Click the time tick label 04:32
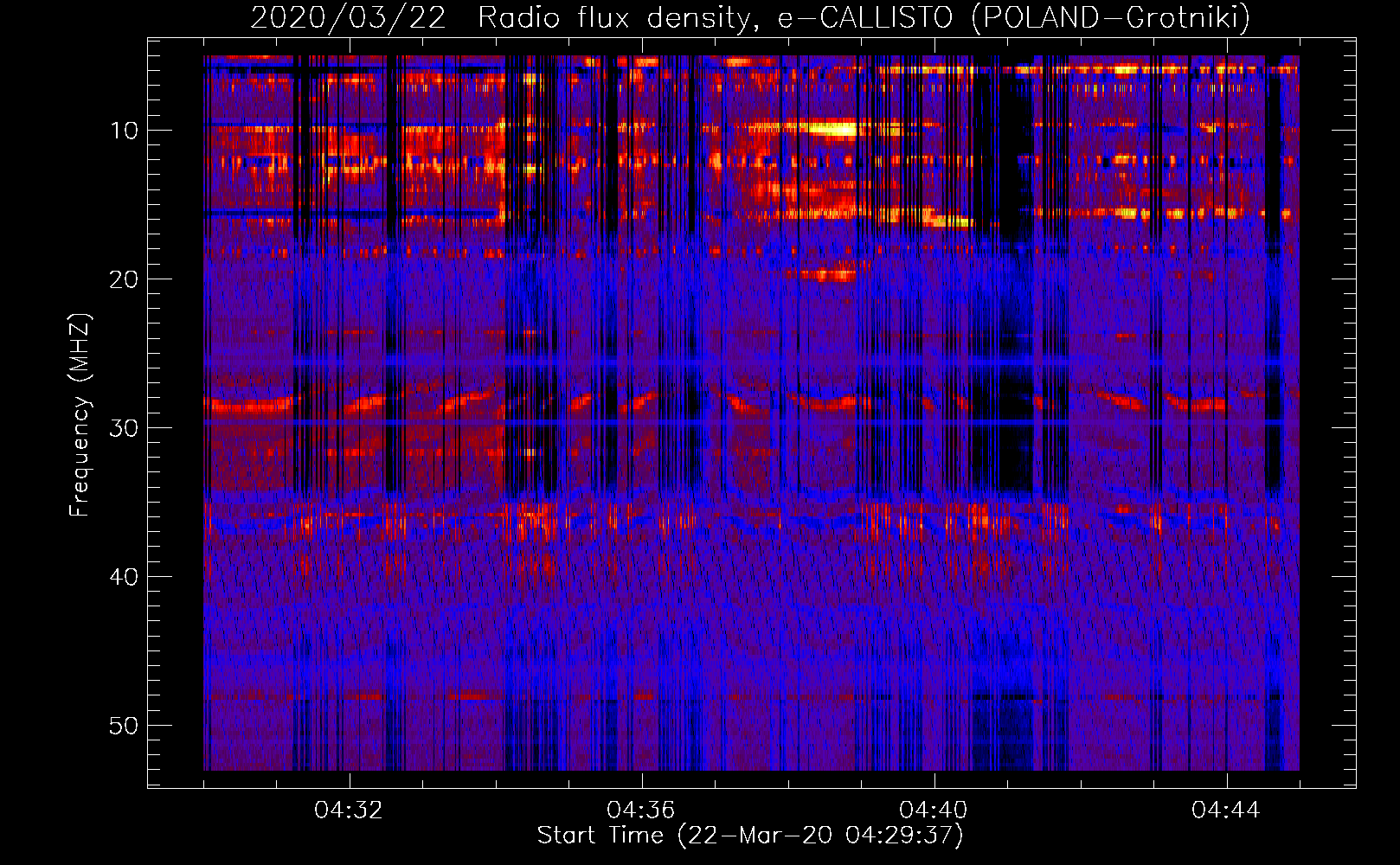Image resolution: width=1400 pixels, height=865 pixels. coord(349,811)
